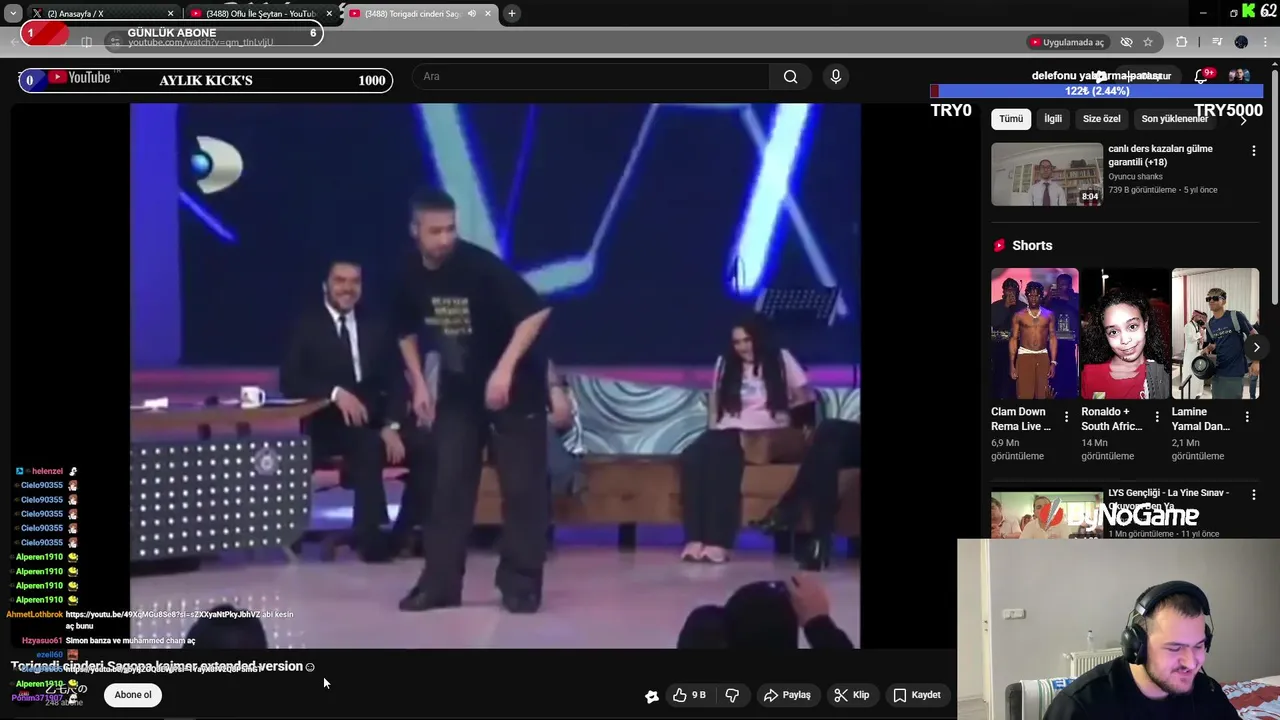
Task: Select the İlgili filter chip
Action: click(x=1053, y=119)
